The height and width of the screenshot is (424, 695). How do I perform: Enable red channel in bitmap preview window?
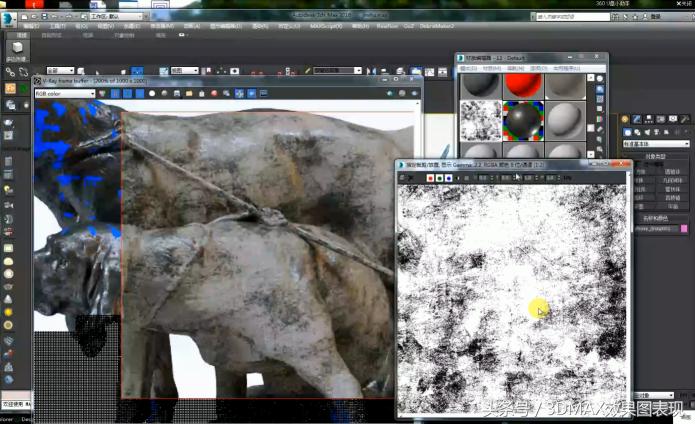[430, 178]
